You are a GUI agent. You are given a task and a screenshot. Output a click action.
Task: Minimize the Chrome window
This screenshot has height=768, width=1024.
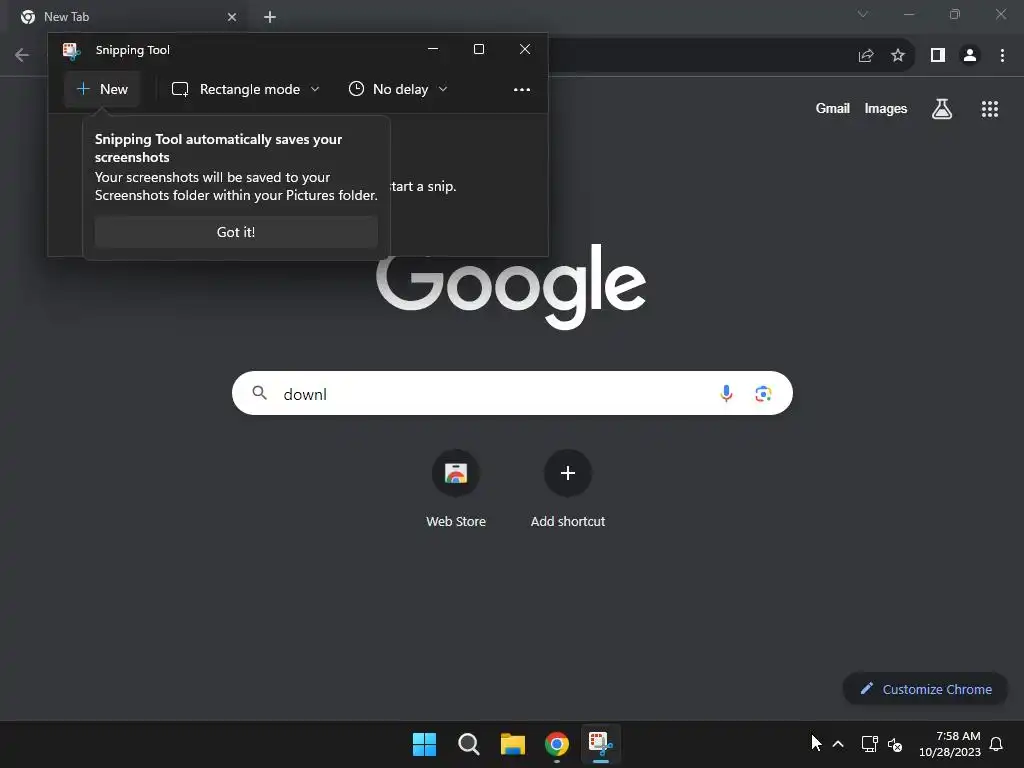[x=908, y=14]
